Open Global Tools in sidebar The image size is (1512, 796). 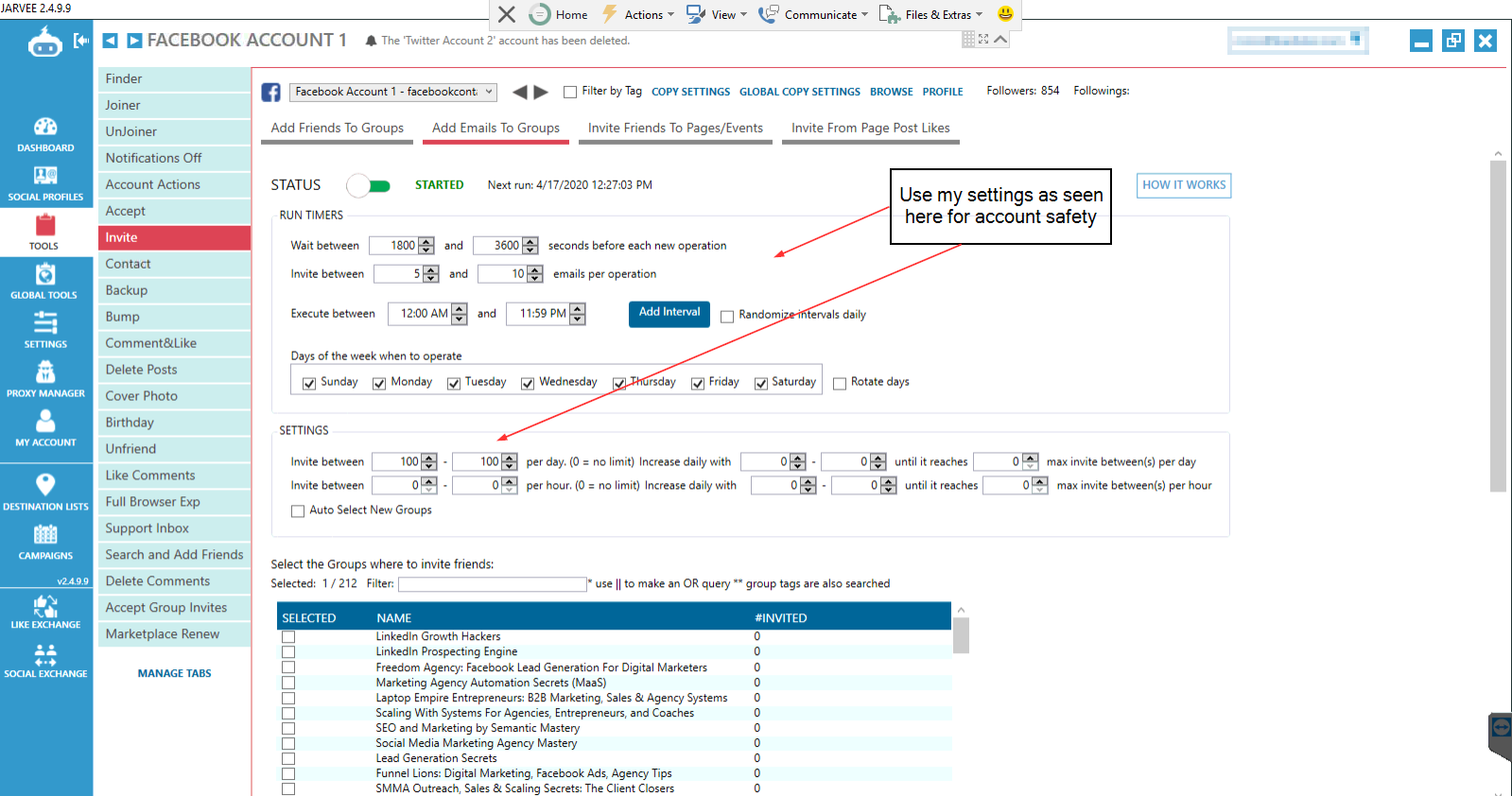click(x=45, y=282)
